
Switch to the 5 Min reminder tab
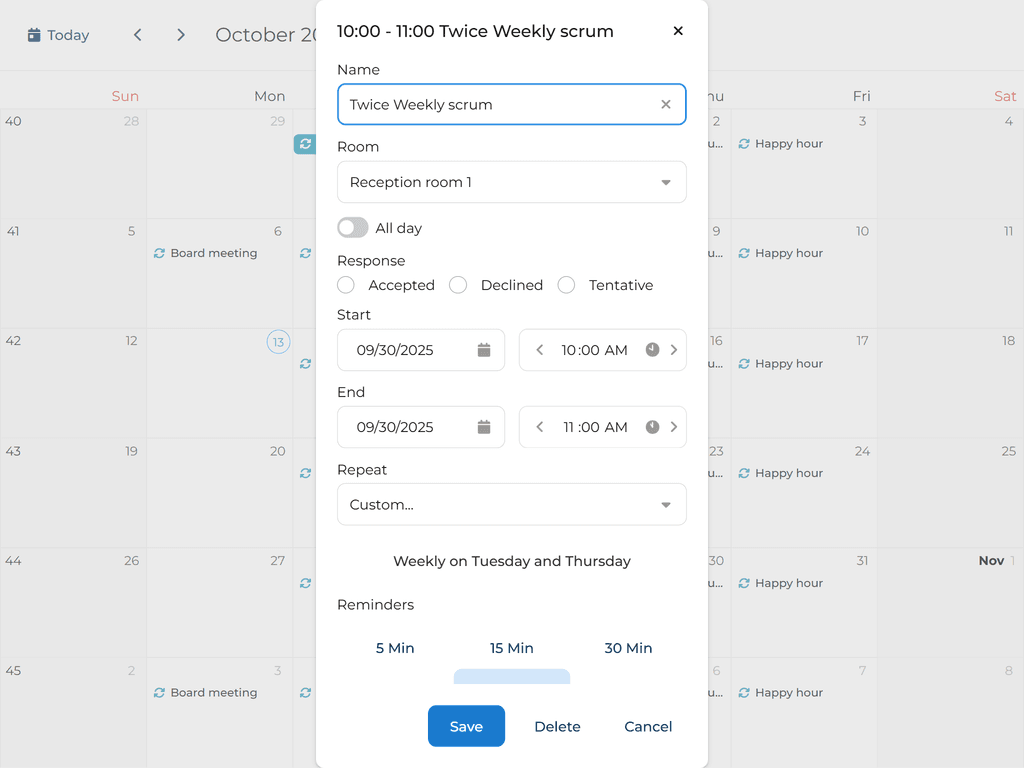(x=395, y=648)
